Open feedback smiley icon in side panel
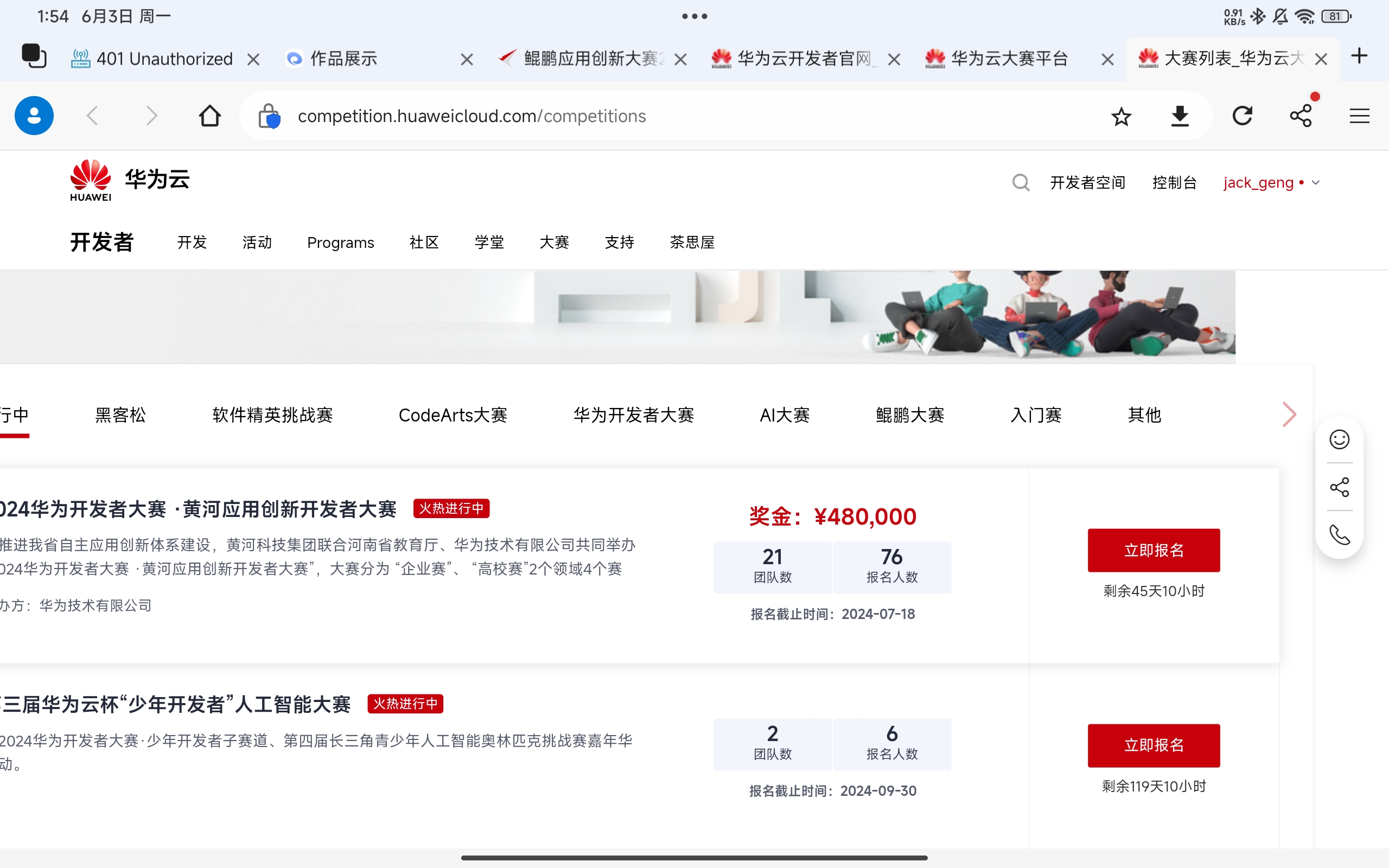The height and width of the screenshot is (868, 1389). click(1339, 439)
